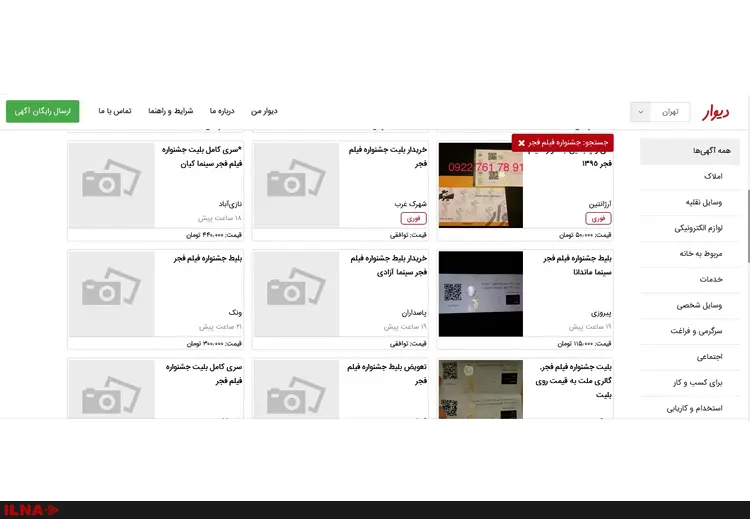Click the دیوار logo

click(716, 112)
